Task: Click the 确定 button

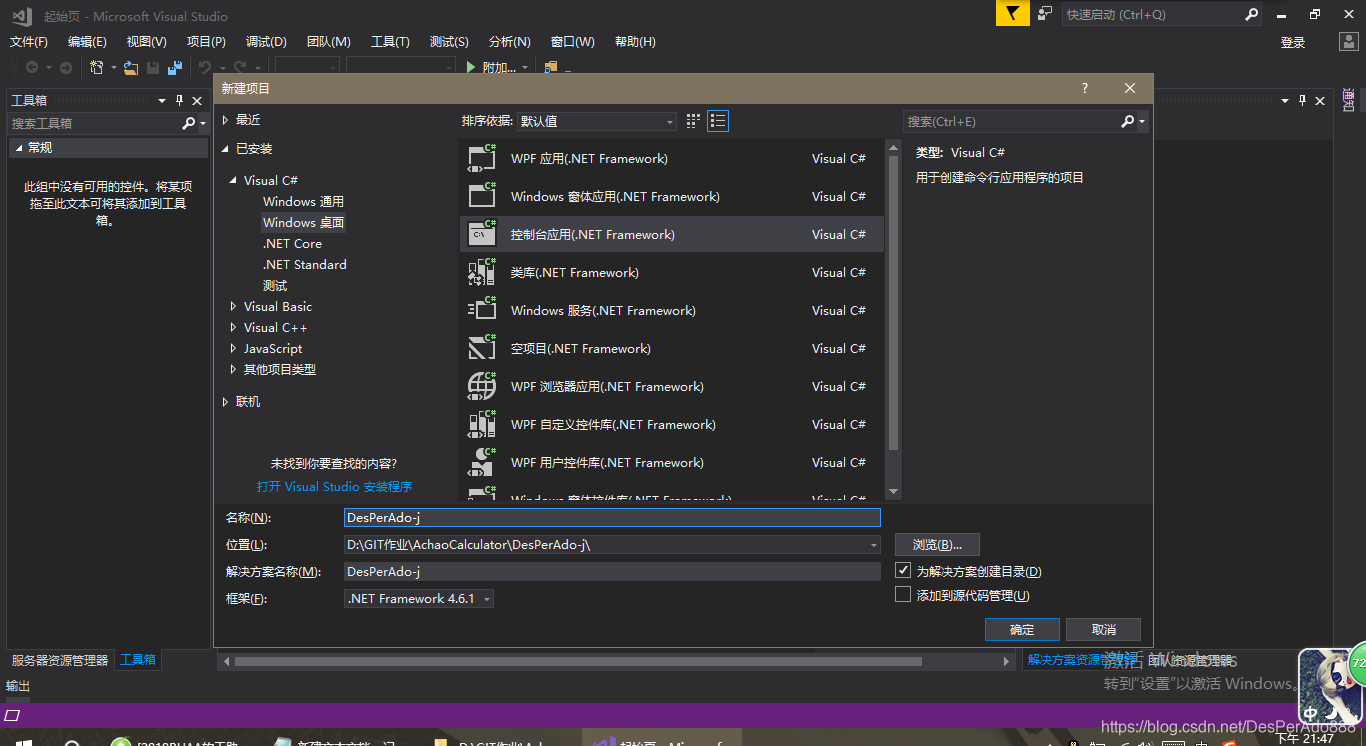Action: 1022,629
